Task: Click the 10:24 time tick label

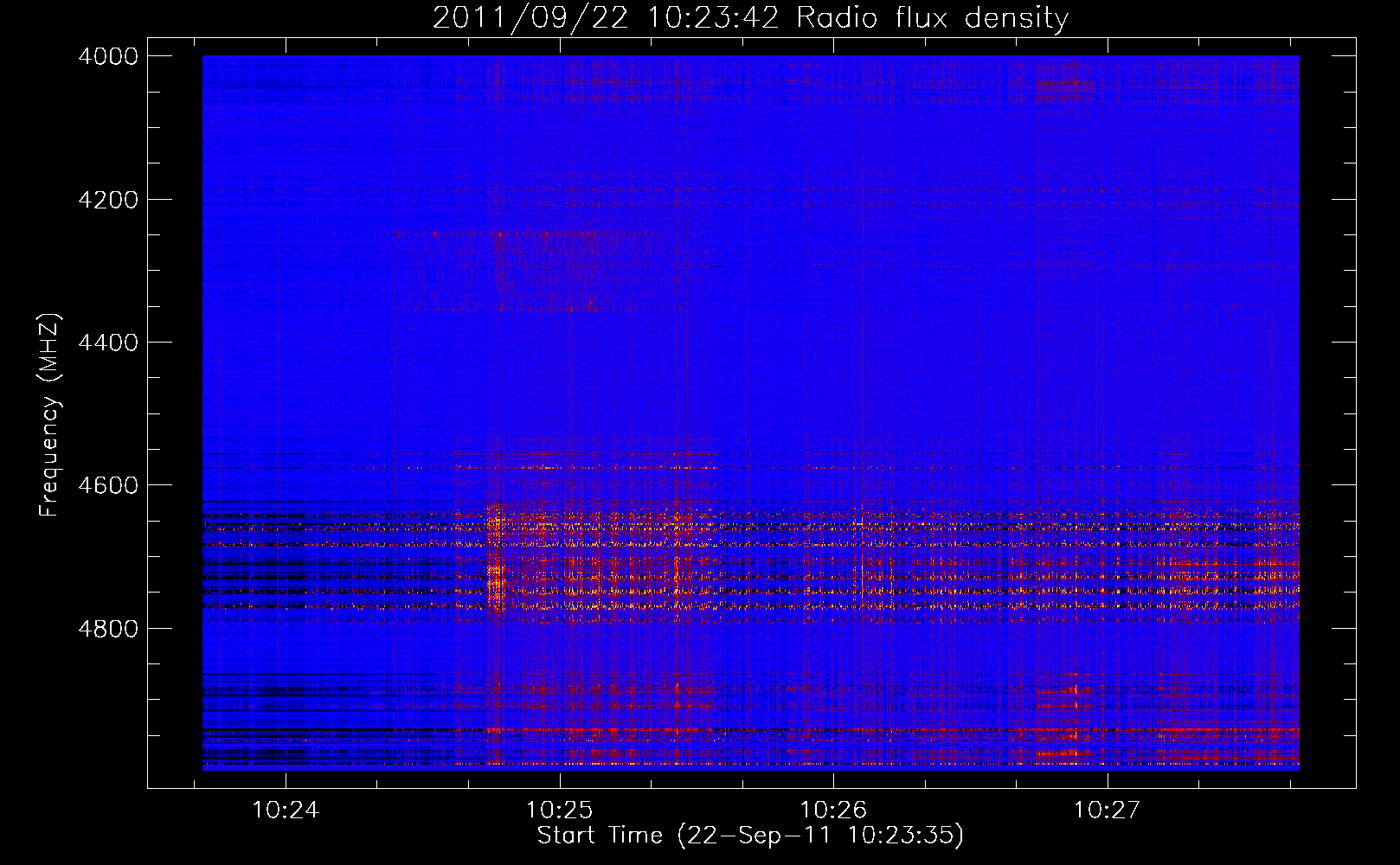Action: [286, 811]
